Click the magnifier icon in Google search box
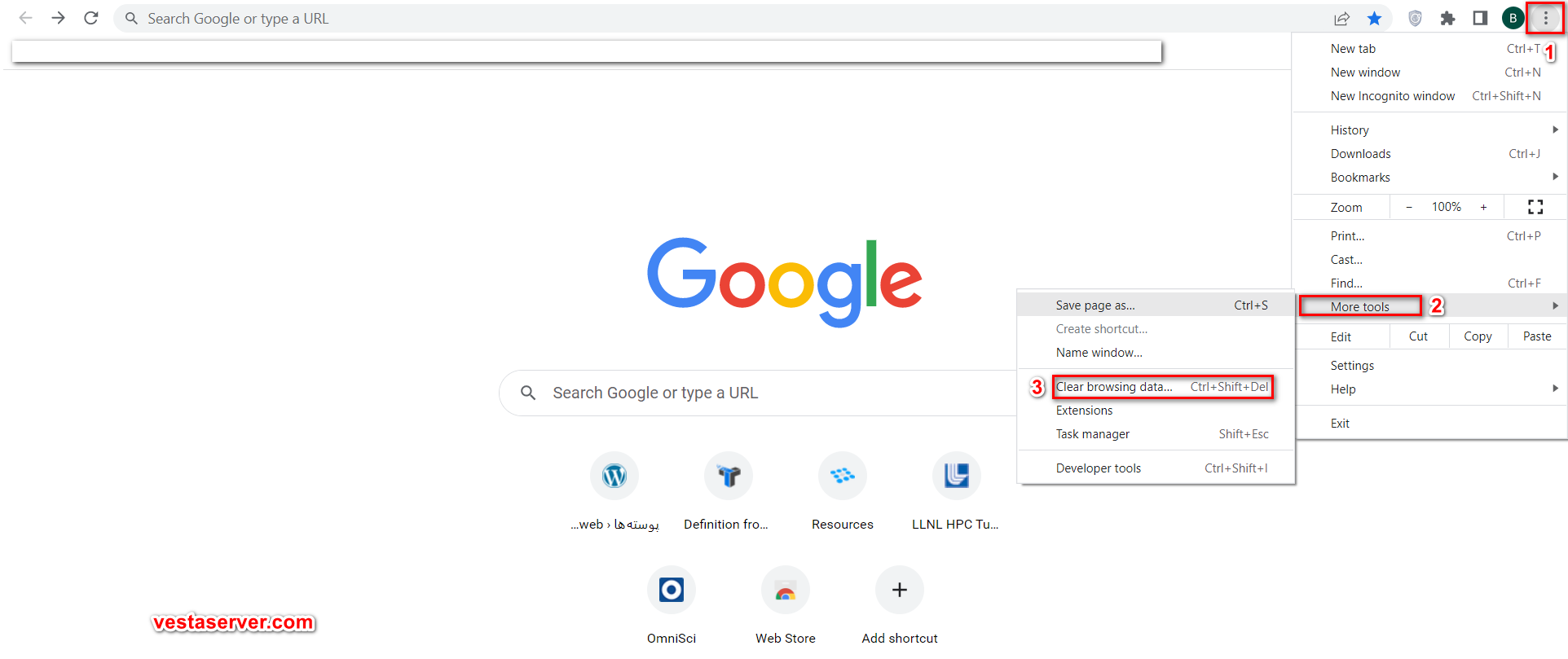Screen dimensions: 1568x659 click(528, 393)
